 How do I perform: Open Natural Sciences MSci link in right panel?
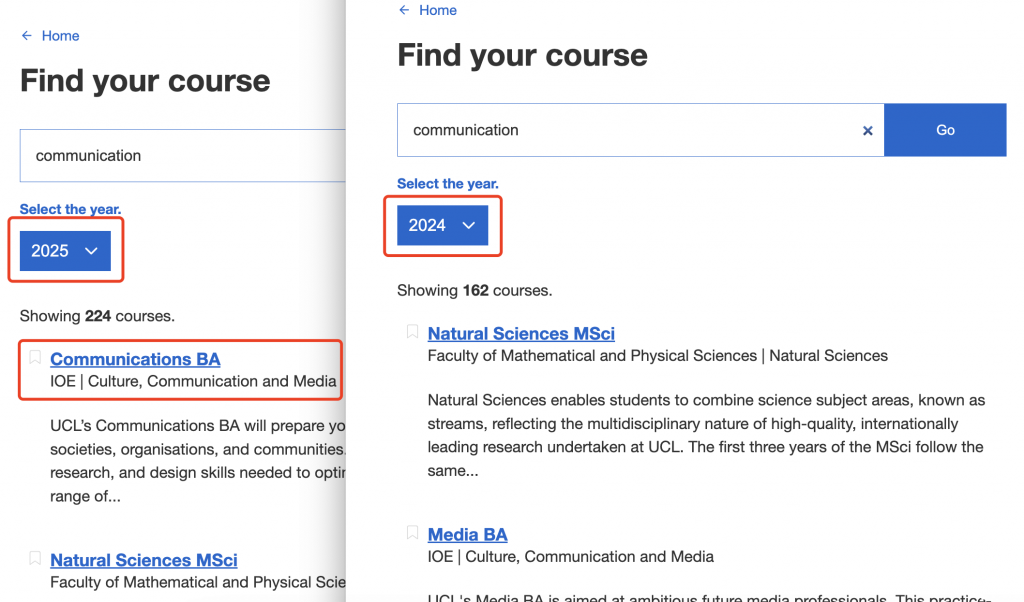coord(521,334)
